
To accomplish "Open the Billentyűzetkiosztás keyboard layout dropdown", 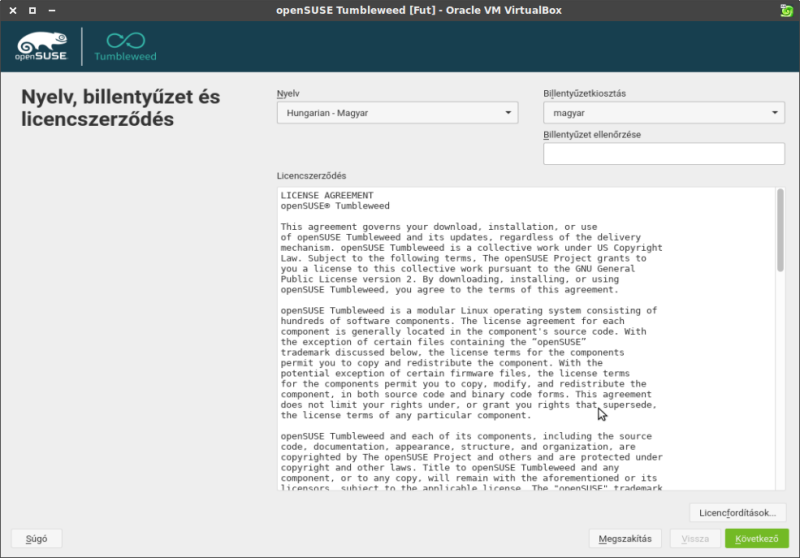I will (664, 113).
